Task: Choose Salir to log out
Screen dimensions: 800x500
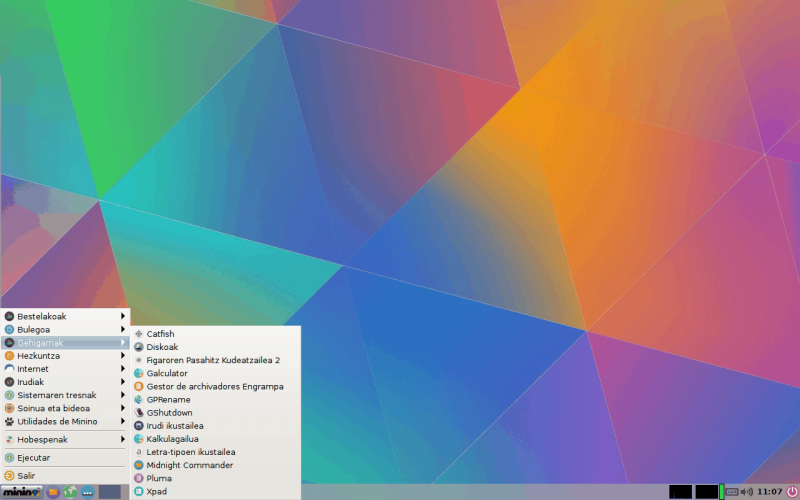Action: 65,476
